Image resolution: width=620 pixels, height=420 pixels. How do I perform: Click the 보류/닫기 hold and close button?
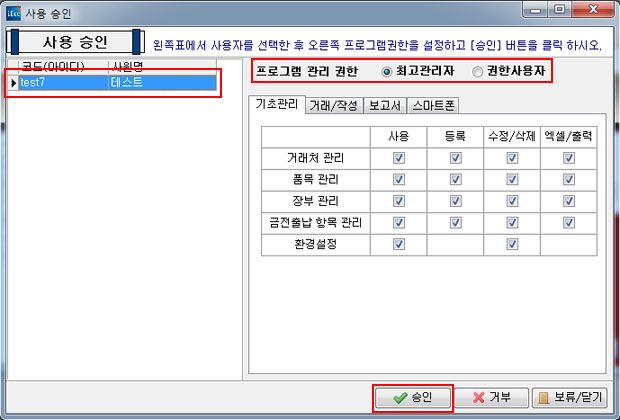pos(570,397)
